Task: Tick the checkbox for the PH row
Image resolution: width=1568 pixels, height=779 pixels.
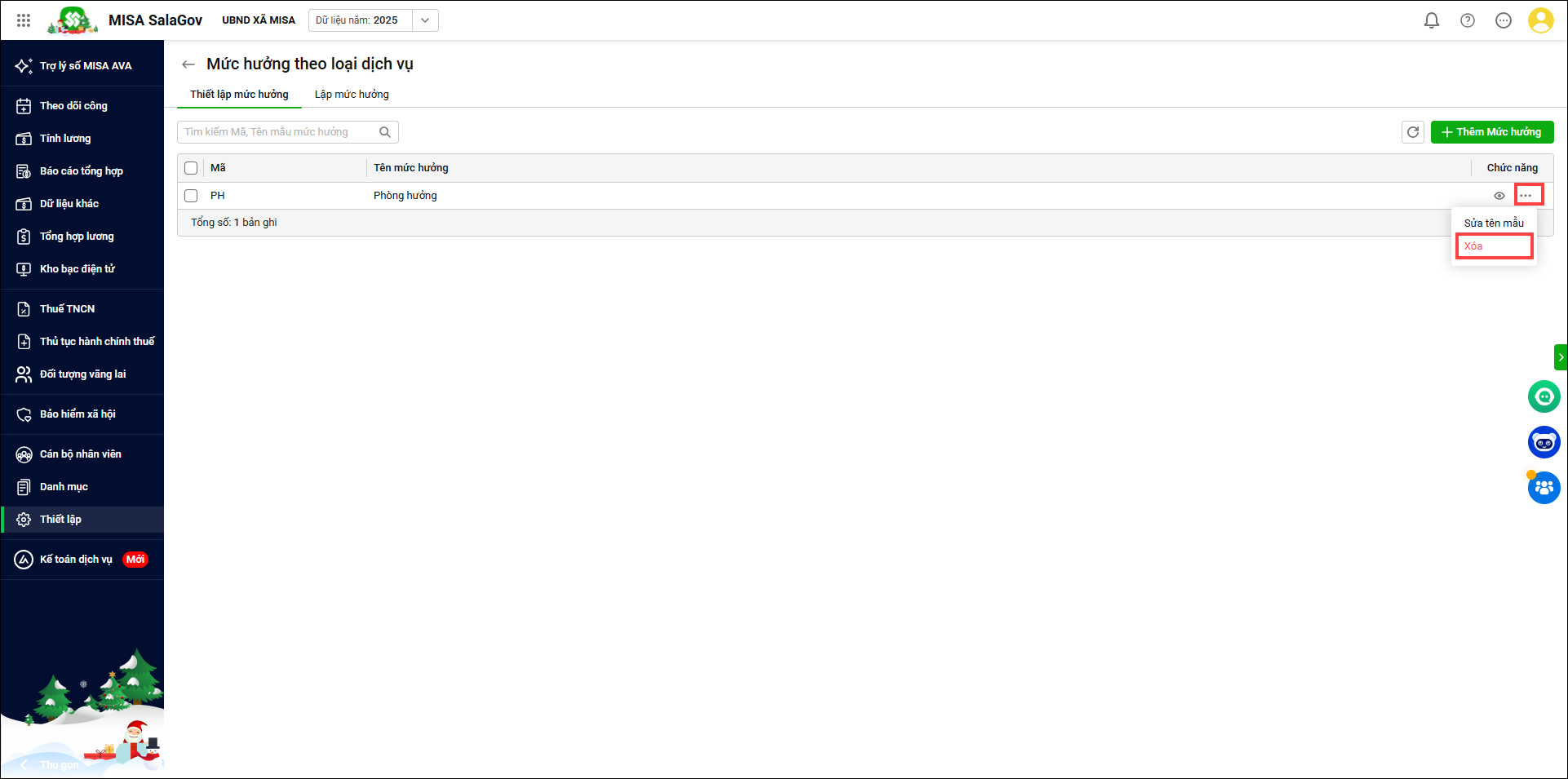Action: (x=191, y=196)
